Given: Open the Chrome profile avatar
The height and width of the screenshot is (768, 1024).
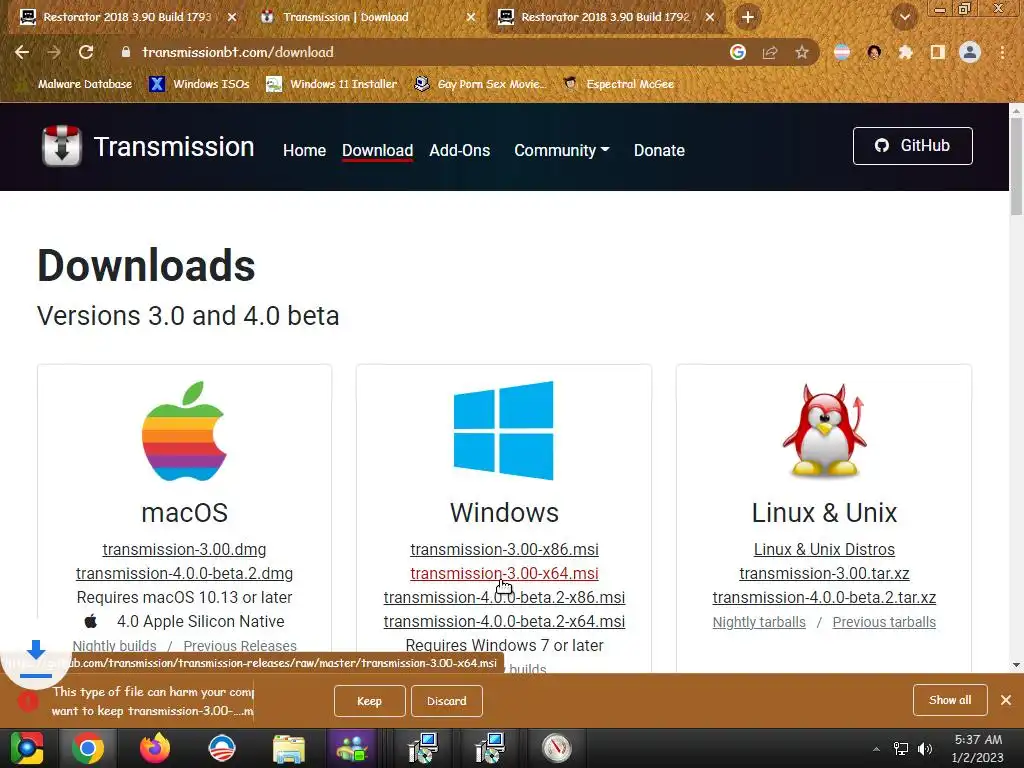Looking at the screenshot, I should point(970,52).
